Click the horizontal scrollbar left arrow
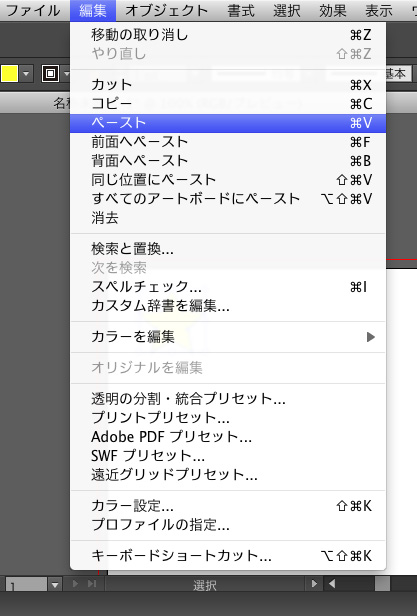This screenshot has width=417, height=616. (x=332, y=584)
